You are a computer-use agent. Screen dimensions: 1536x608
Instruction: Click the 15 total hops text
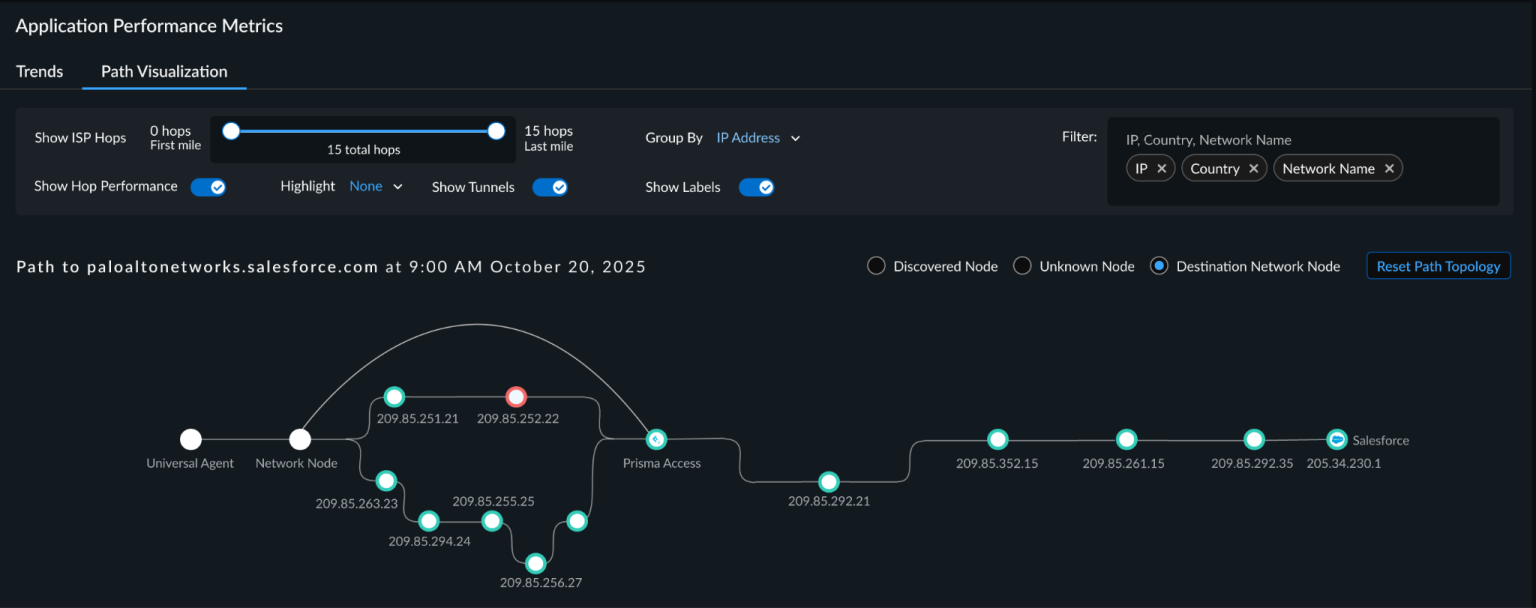tap(364, 150)
